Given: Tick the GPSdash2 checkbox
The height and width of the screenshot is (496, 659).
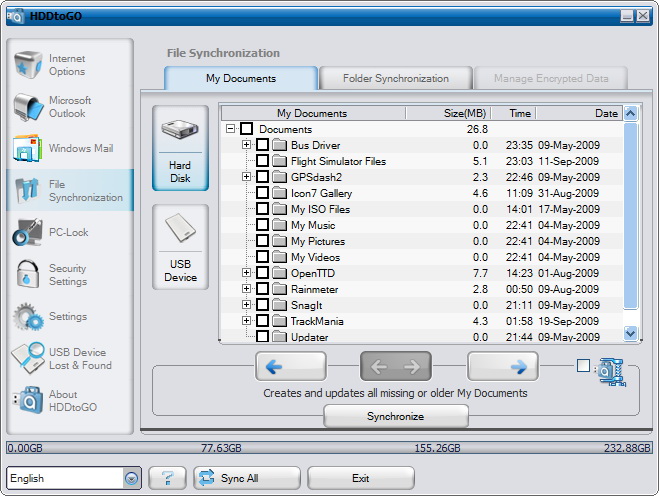Looking at the screenshot, I should coord(262,177).
